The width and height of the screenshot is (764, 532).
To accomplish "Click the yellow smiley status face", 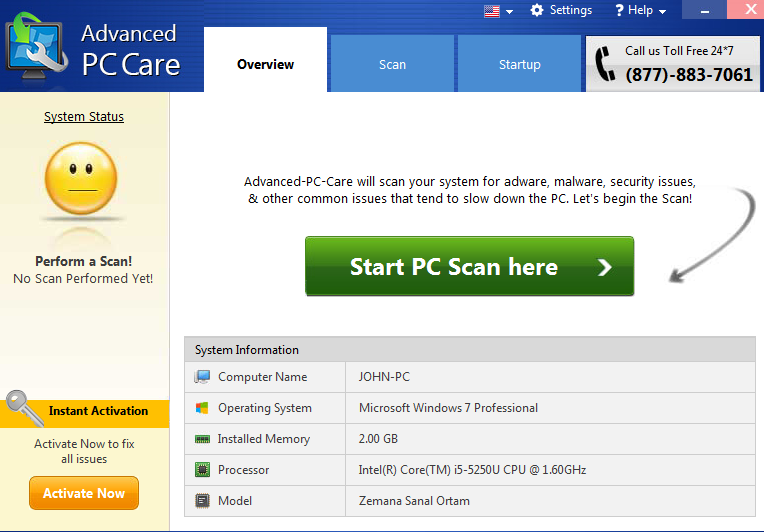I will click(83, 185).
